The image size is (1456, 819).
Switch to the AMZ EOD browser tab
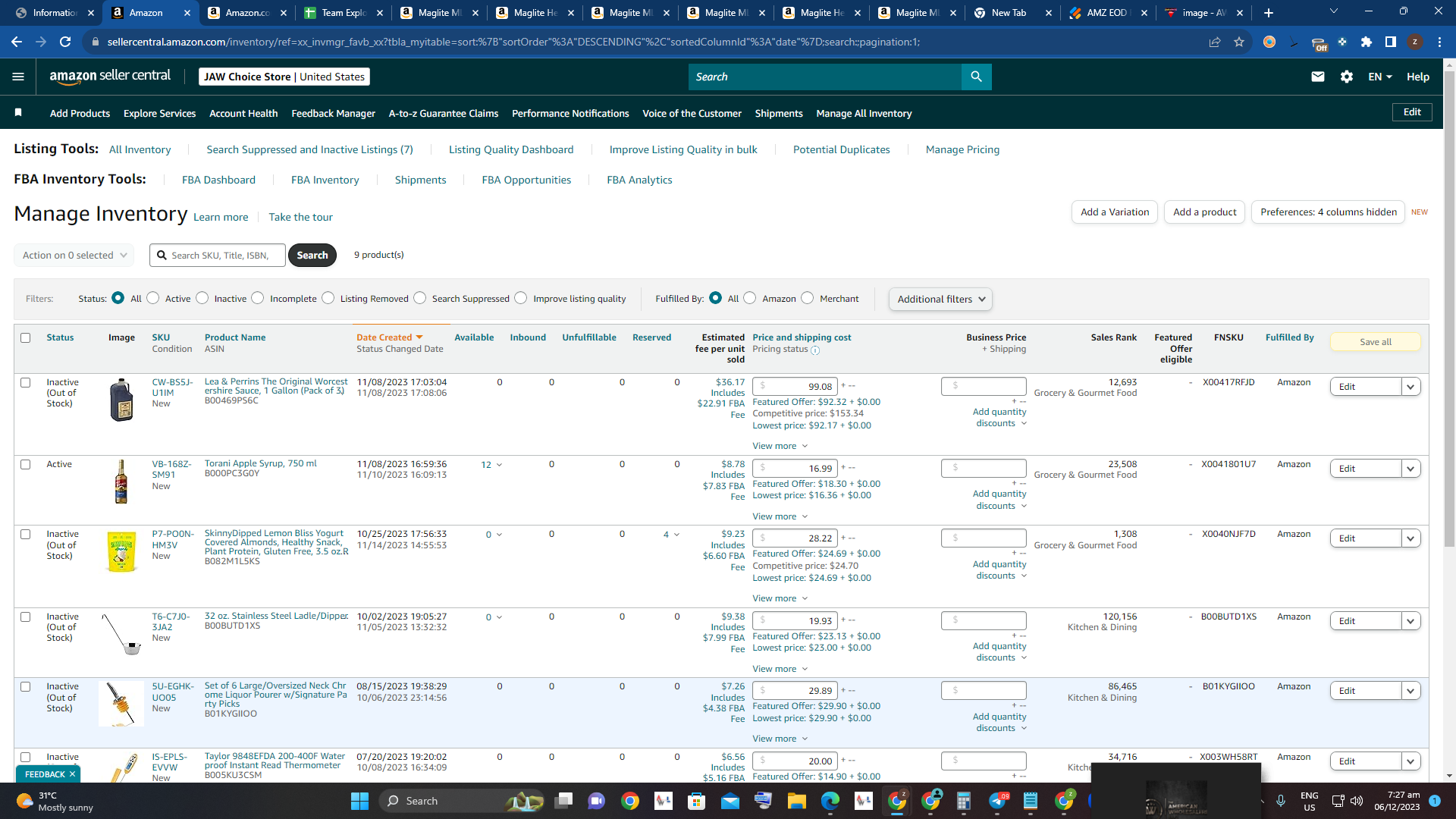pyautogui.click(x=1109, y=13)
